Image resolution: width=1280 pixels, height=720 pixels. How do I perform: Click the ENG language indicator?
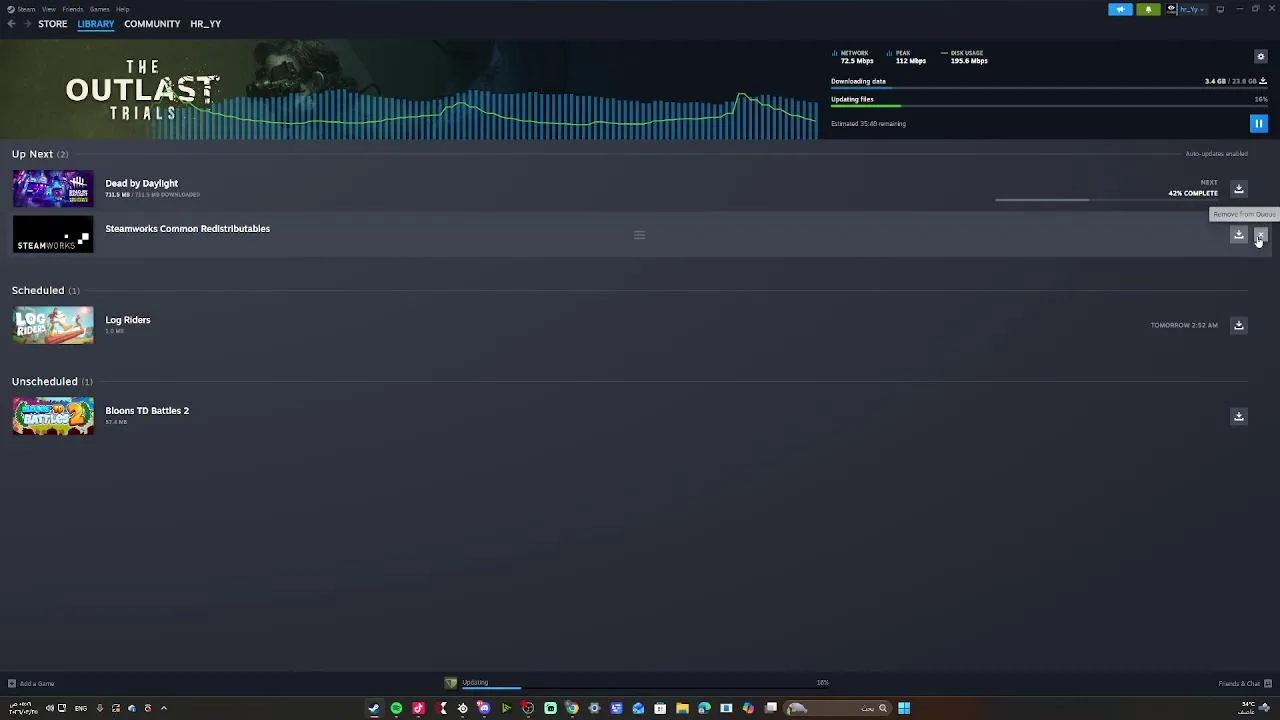pyautogui.click(x=81, y=708)
